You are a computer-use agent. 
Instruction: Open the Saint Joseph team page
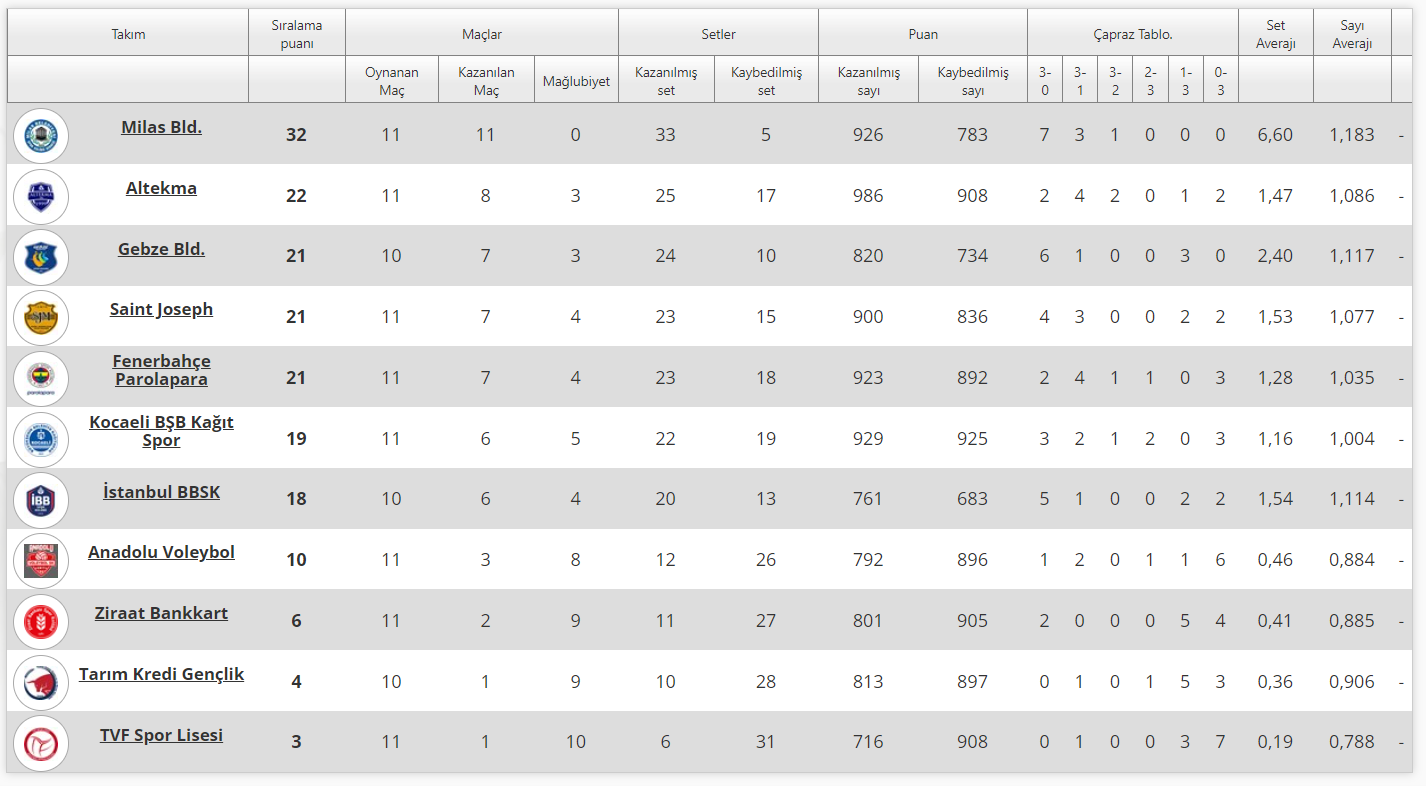coord(161,309)
